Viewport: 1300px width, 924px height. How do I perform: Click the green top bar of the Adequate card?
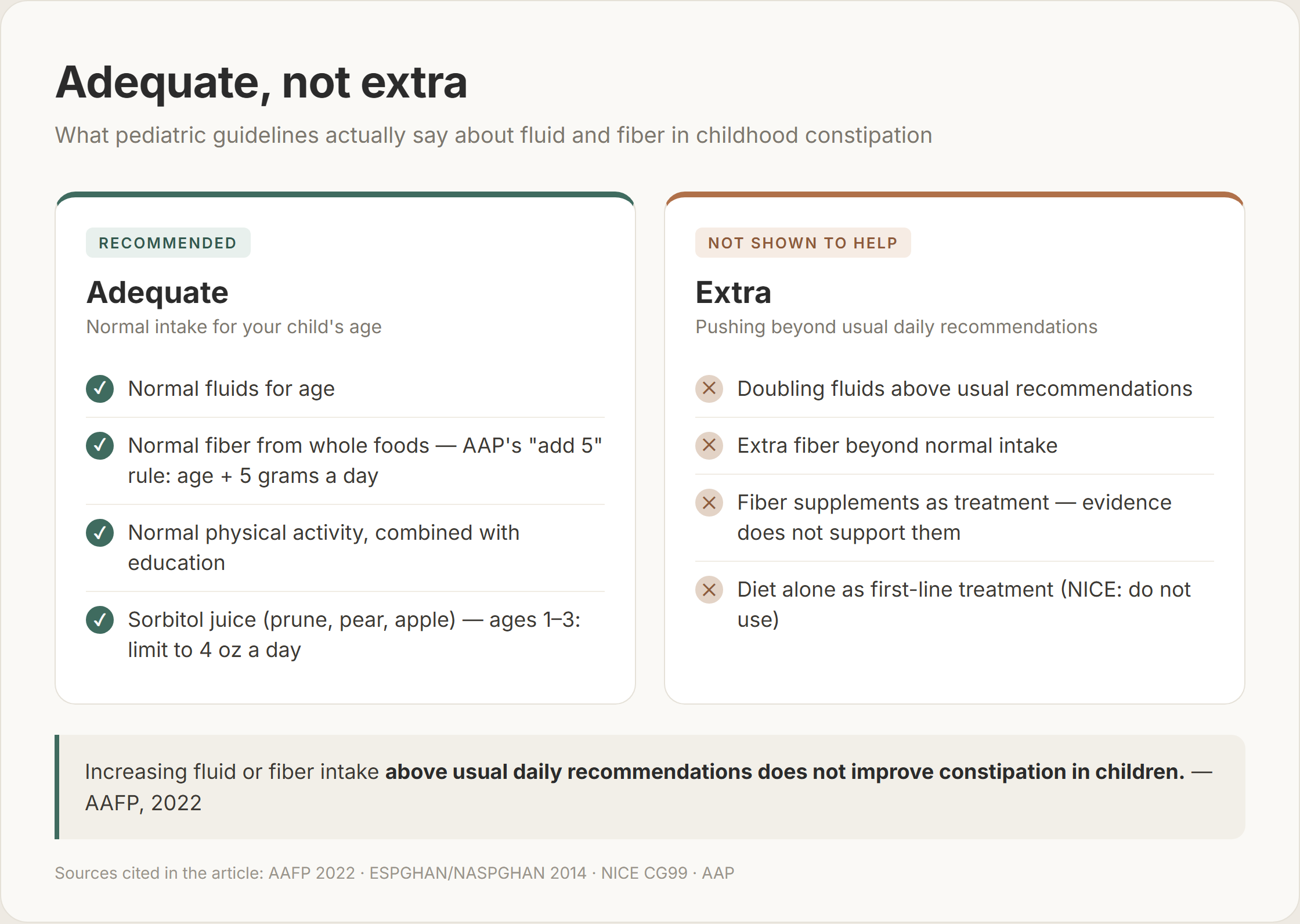point(345,194)
